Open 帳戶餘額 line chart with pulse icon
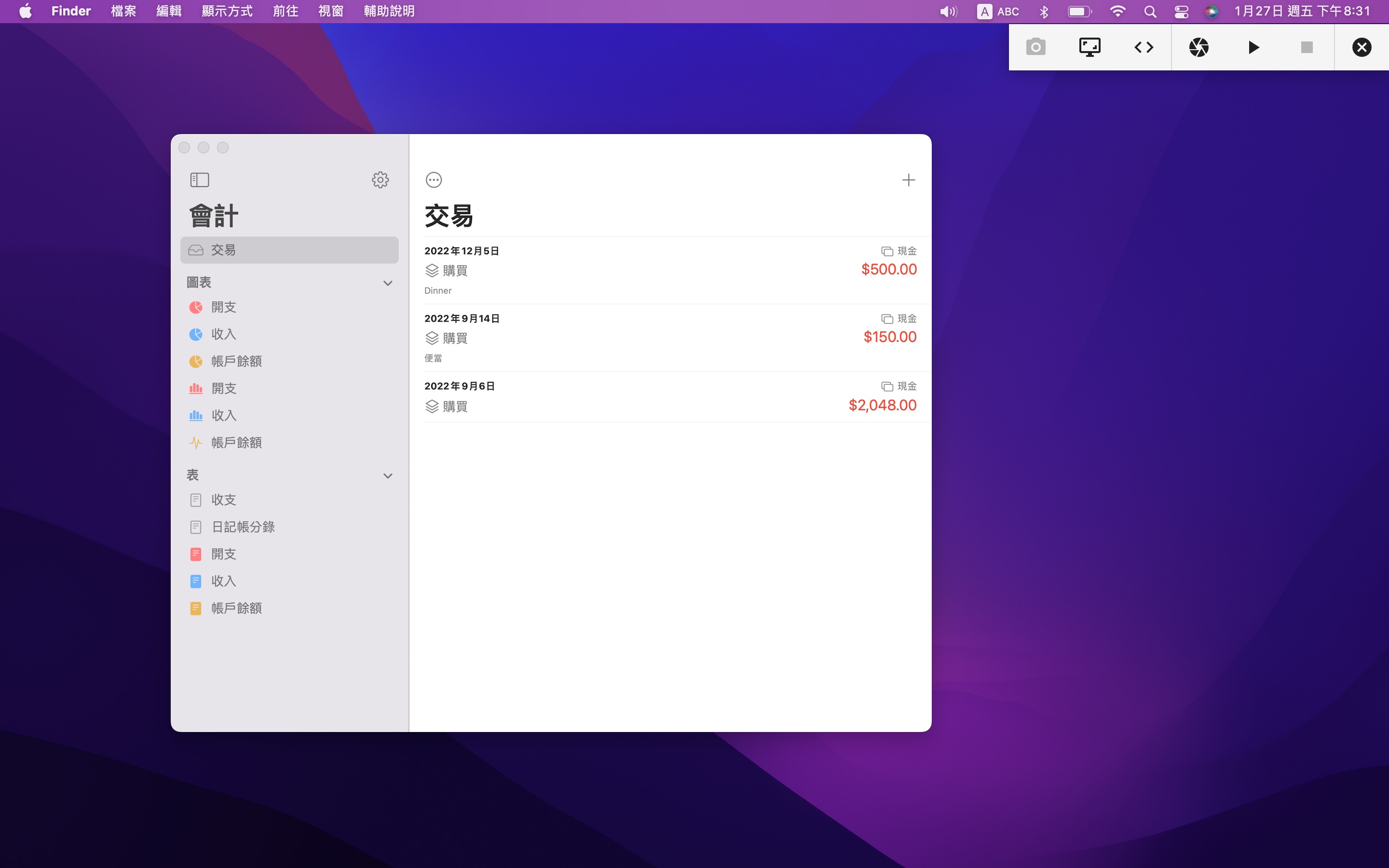1389x868 pixels. point(236,443)
